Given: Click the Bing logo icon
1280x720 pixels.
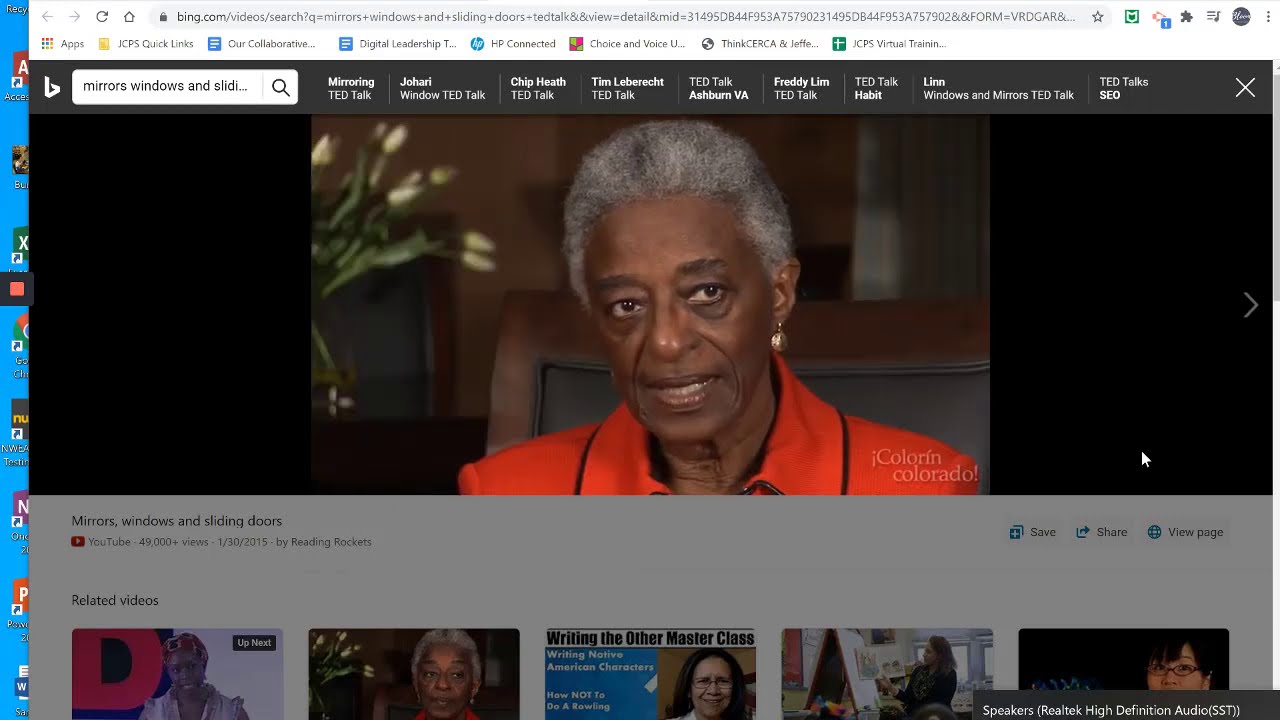Looking at the screenshot, I should [x=52, y=87].
